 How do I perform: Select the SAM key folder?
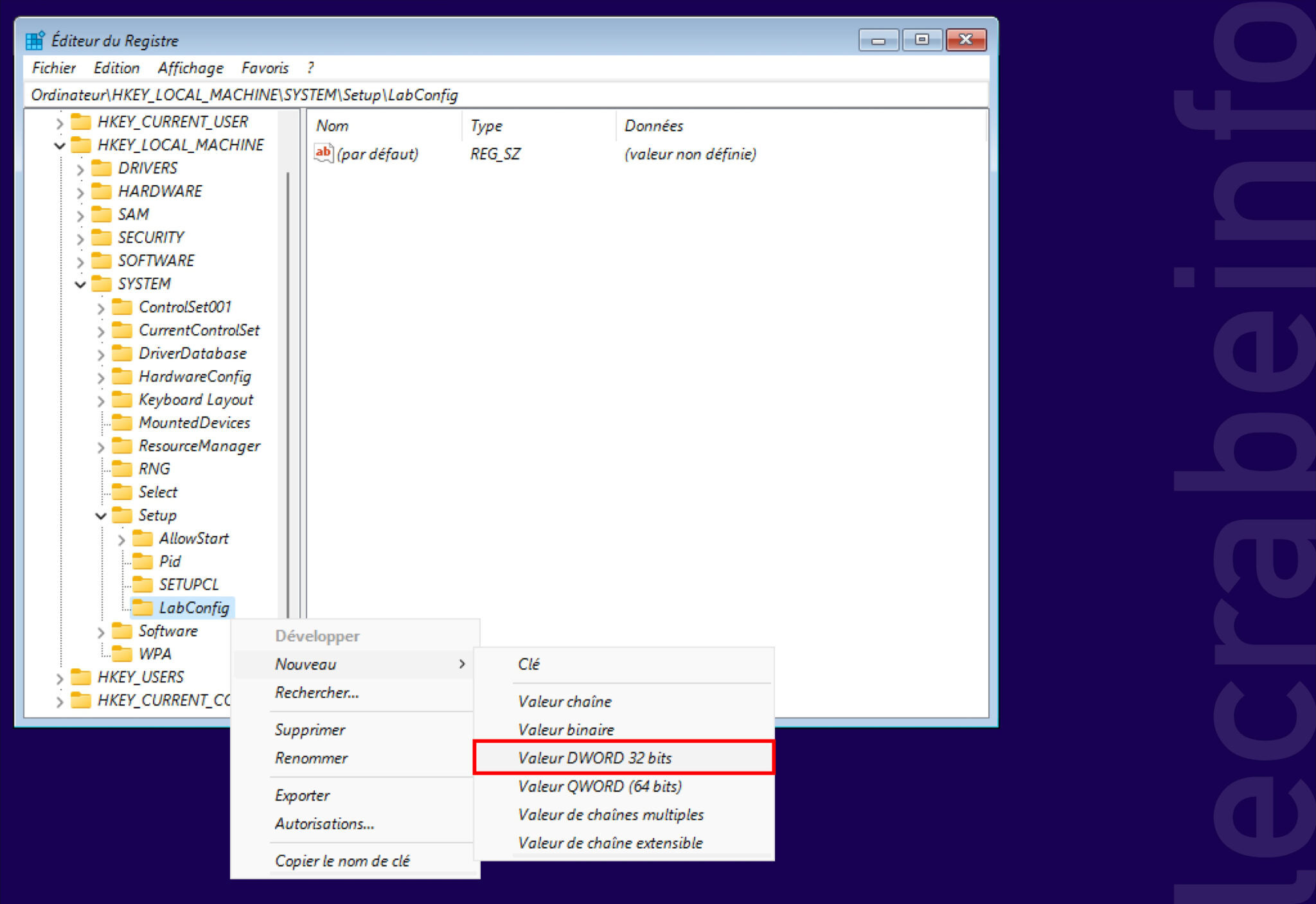(133, 214)
